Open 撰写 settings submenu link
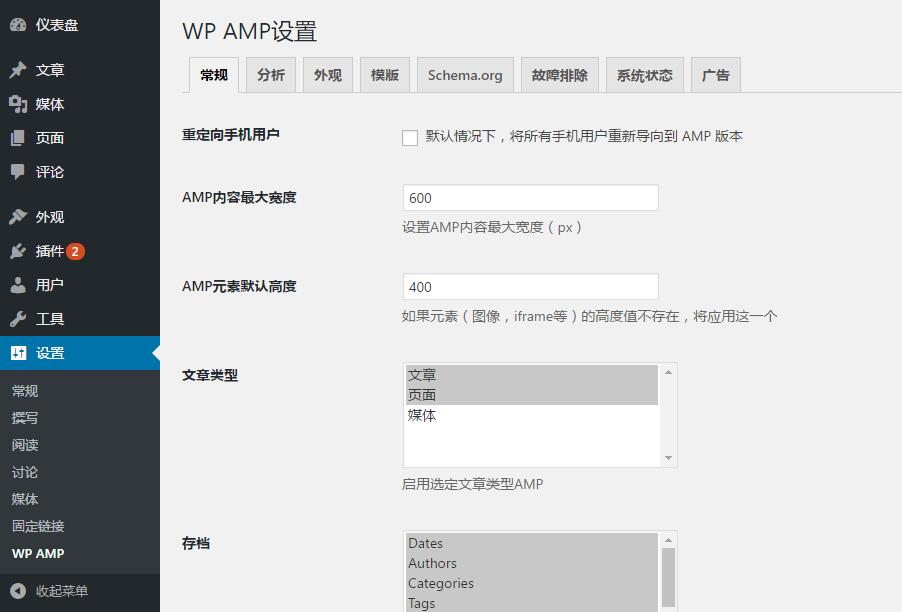 click(x=25, y=418)
